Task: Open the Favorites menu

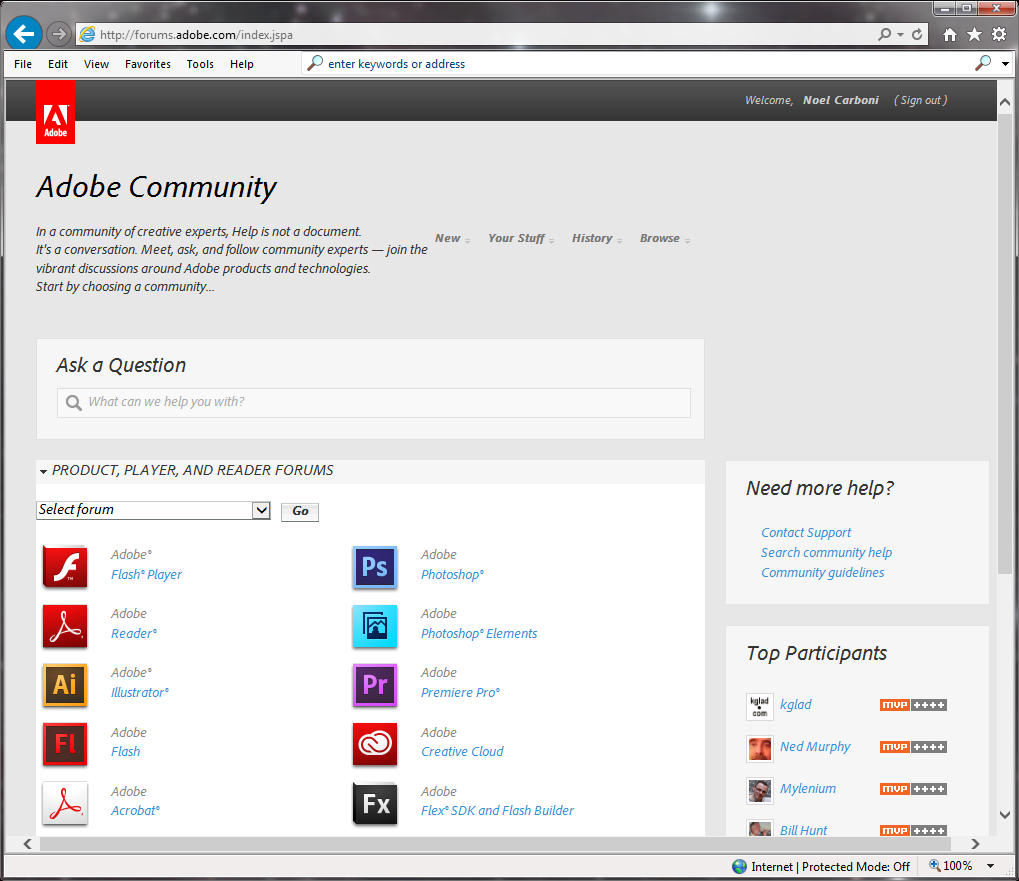Action: click(x=148, y=64)
